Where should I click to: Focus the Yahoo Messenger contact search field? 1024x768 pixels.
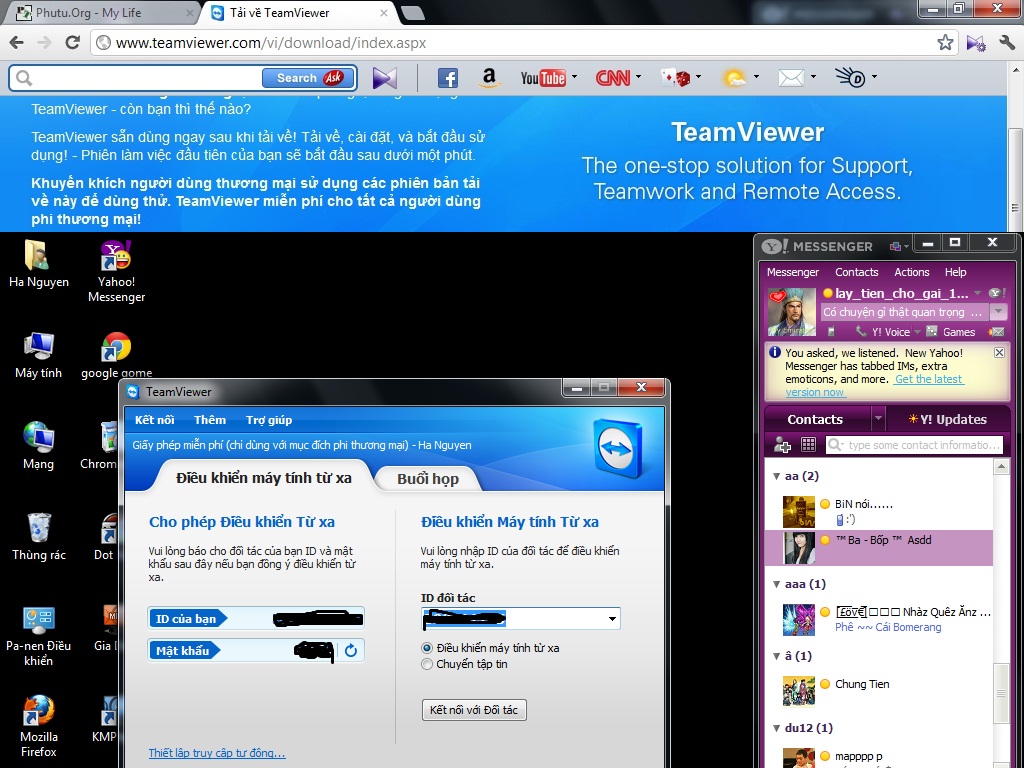point(914,445)
